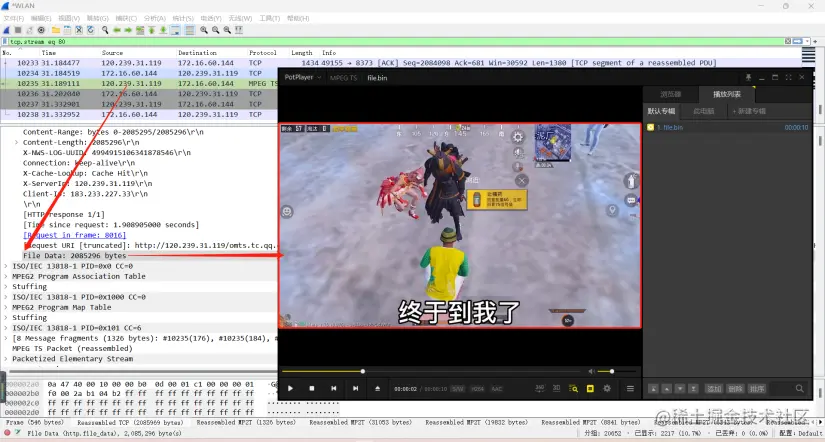Stop playback in PotPlayer
The height and width of the screenshot is (442, 825).
[x=312, y=388]
